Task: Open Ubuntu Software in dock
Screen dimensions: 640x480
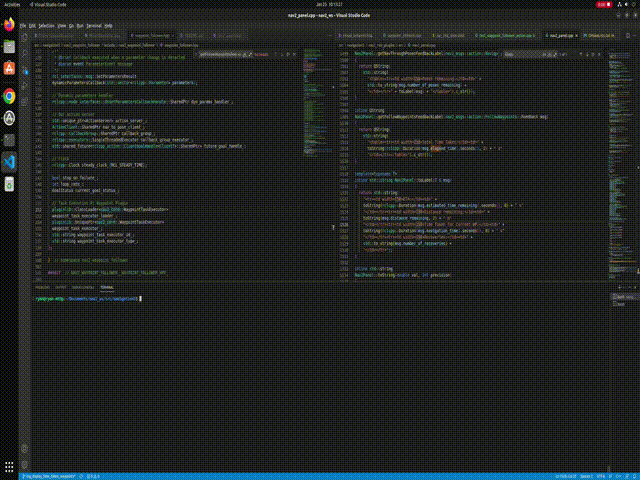Action: pyautogui.click(x=9, y=69)
